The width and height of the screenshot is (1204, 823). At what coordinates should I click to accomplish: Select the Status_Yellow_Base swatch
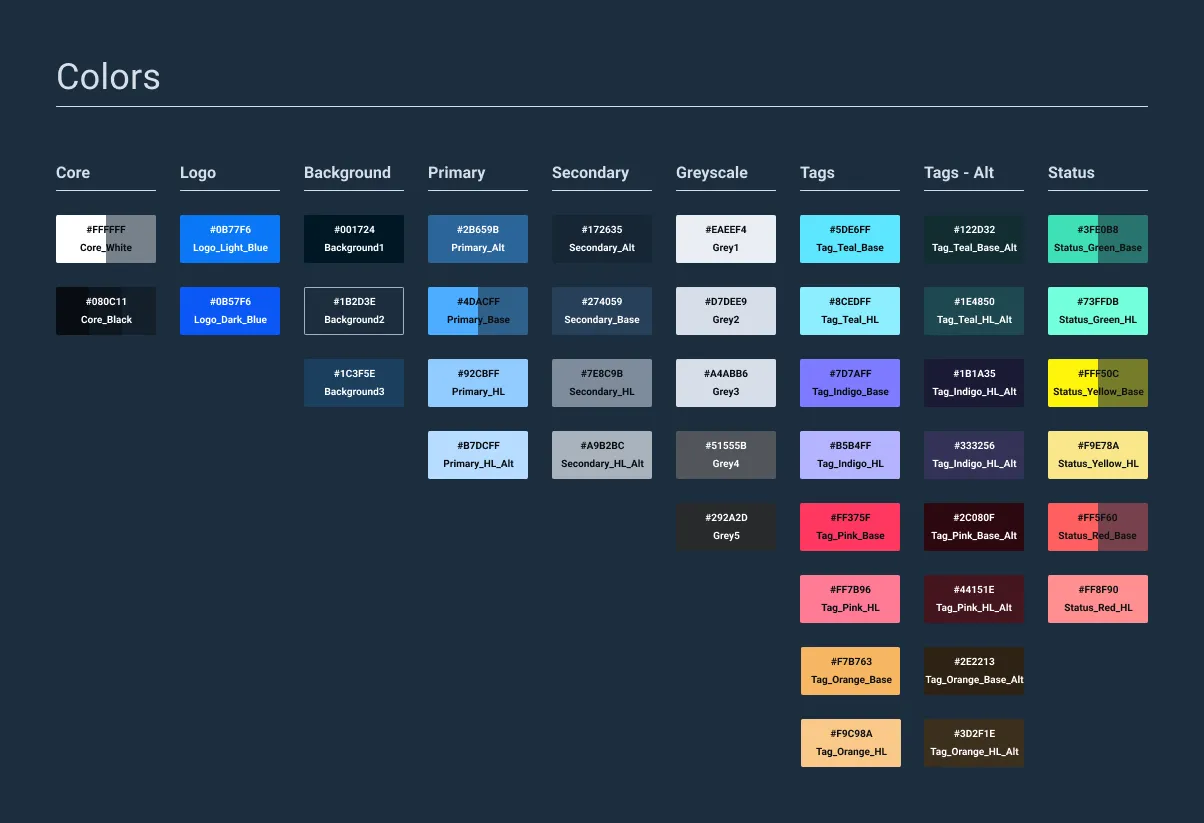click(x=1097, y=382)
